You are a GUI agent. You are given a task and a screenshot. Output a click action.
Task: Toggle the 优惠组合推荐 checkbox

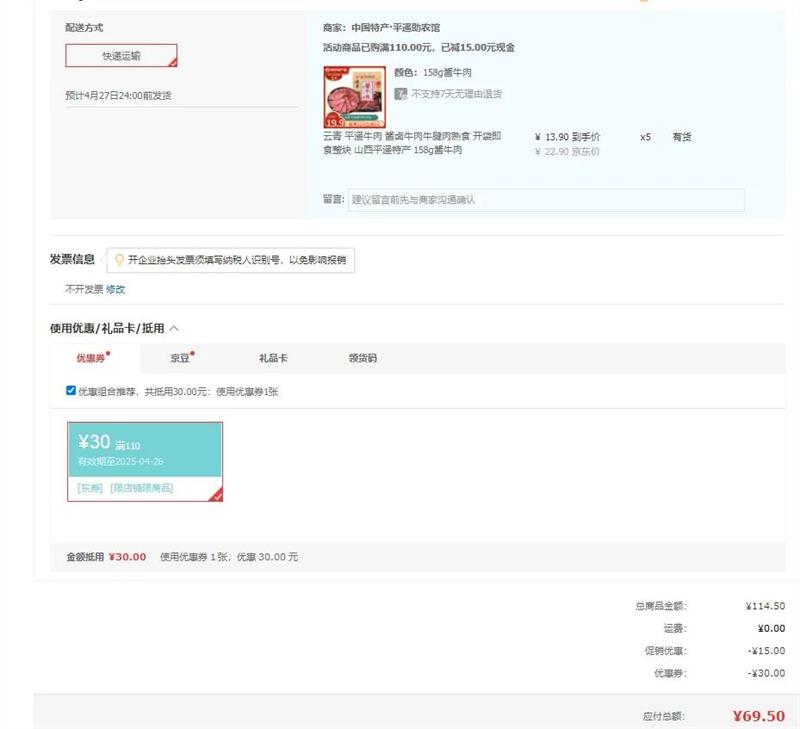71,391
